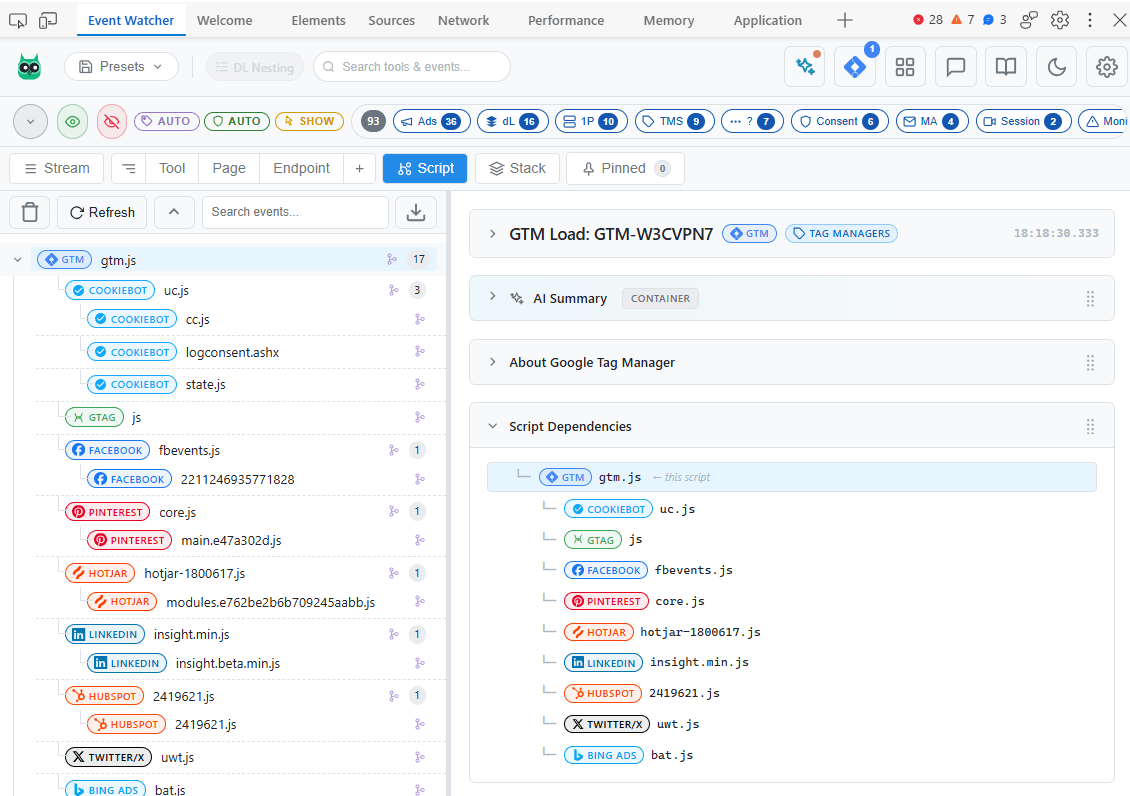Click the branch icon on uc.js row
This screenshot has width=1130, height=796.
(393, 290)
